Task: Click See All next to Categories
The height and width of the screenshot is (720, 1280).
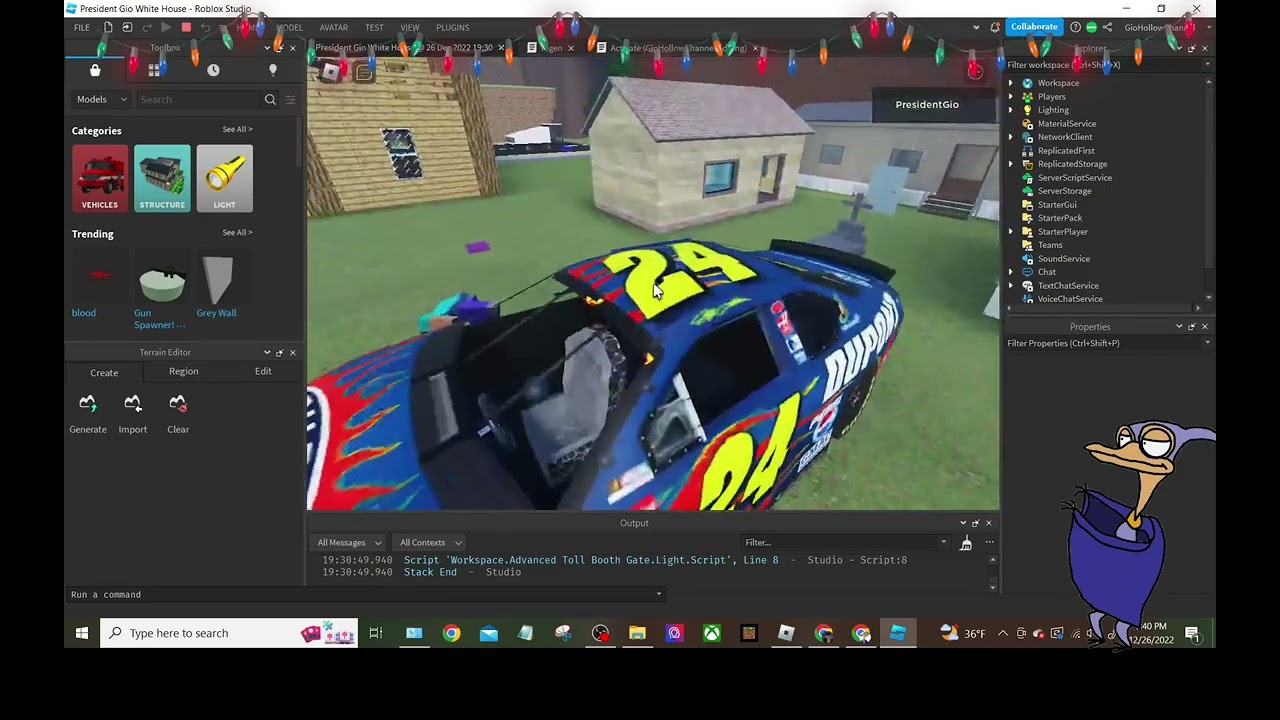Action: (237, 129)
